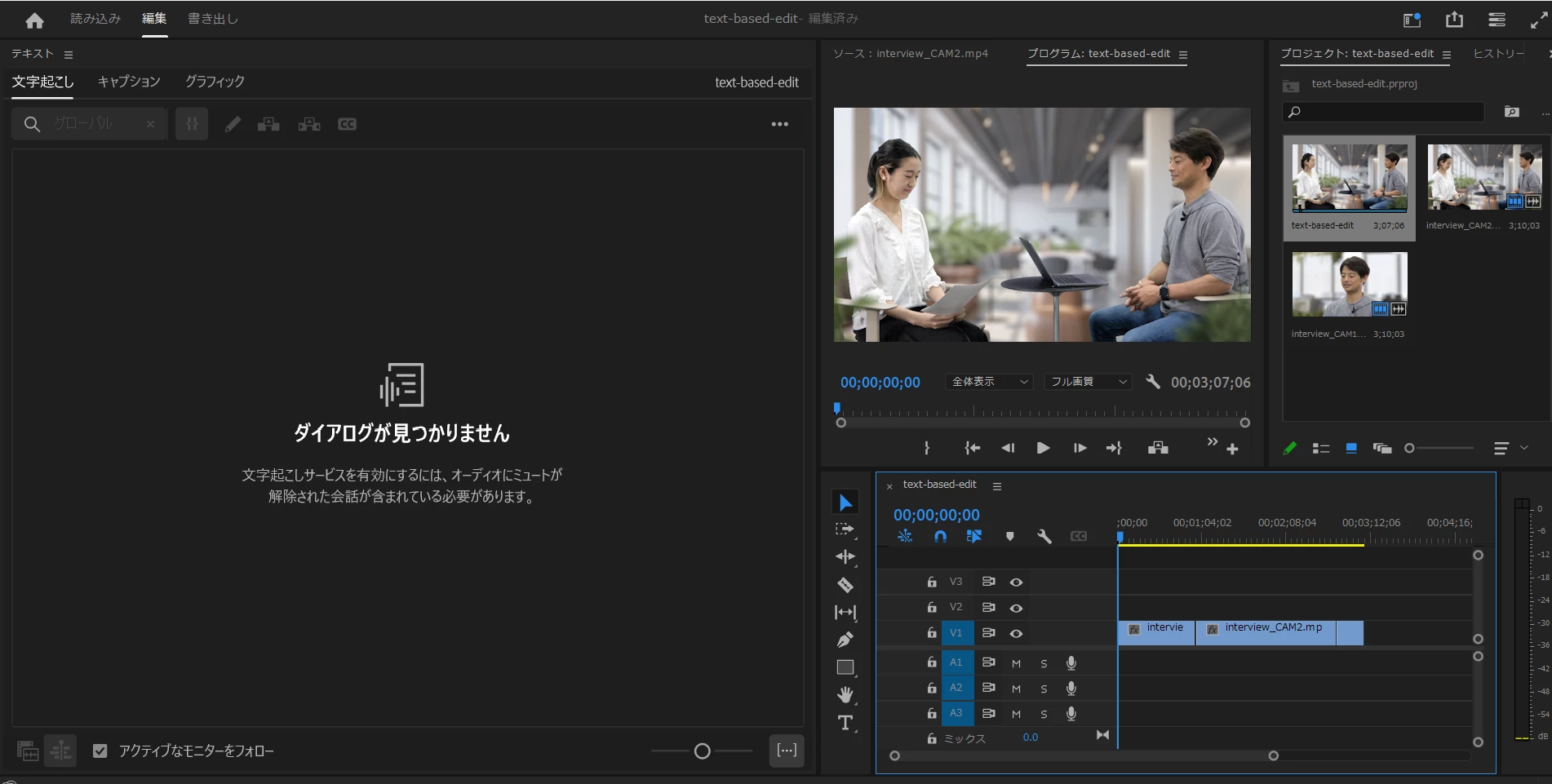Click the quick export share icon
The image size is (1552, 784).
coord(1454,19)
